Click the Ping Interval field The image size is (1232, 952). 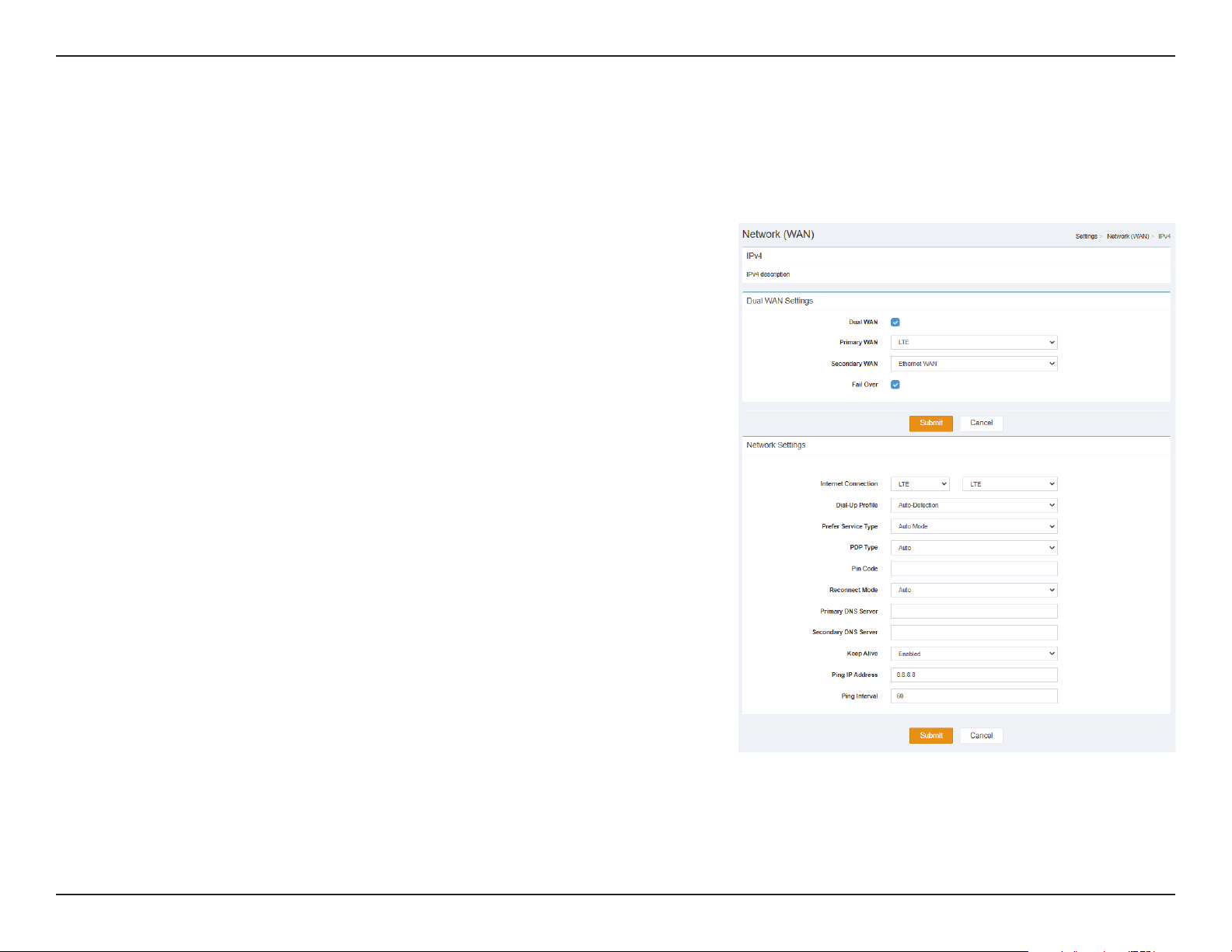pyautogui.click(x=974, y=696)
